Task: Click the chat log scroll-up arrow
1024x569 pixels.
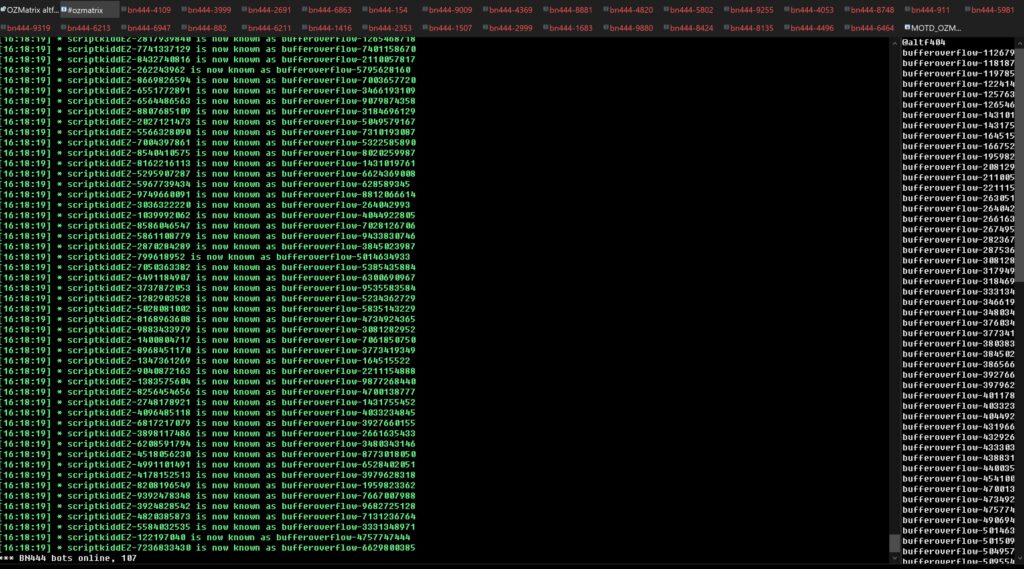Action: [x=895, y=42]
